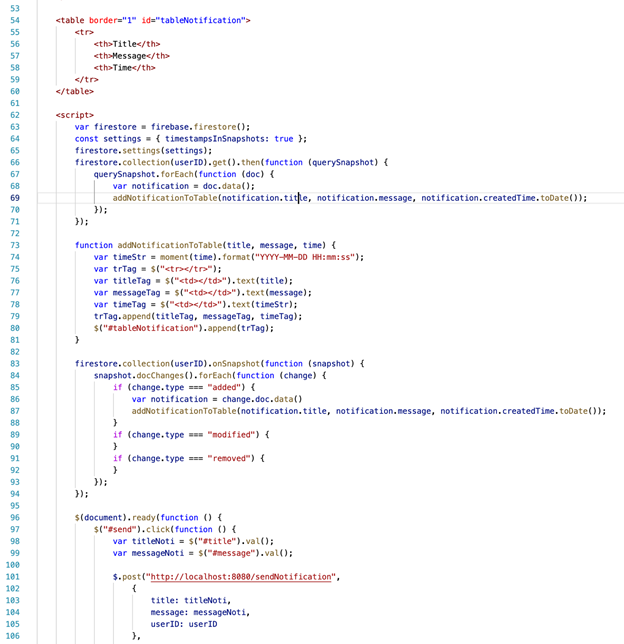Image resolution: width=624 pixels, height=644 pixels.
Task: Click "message: messageNoti" property line
Action: tap(200, 612)
